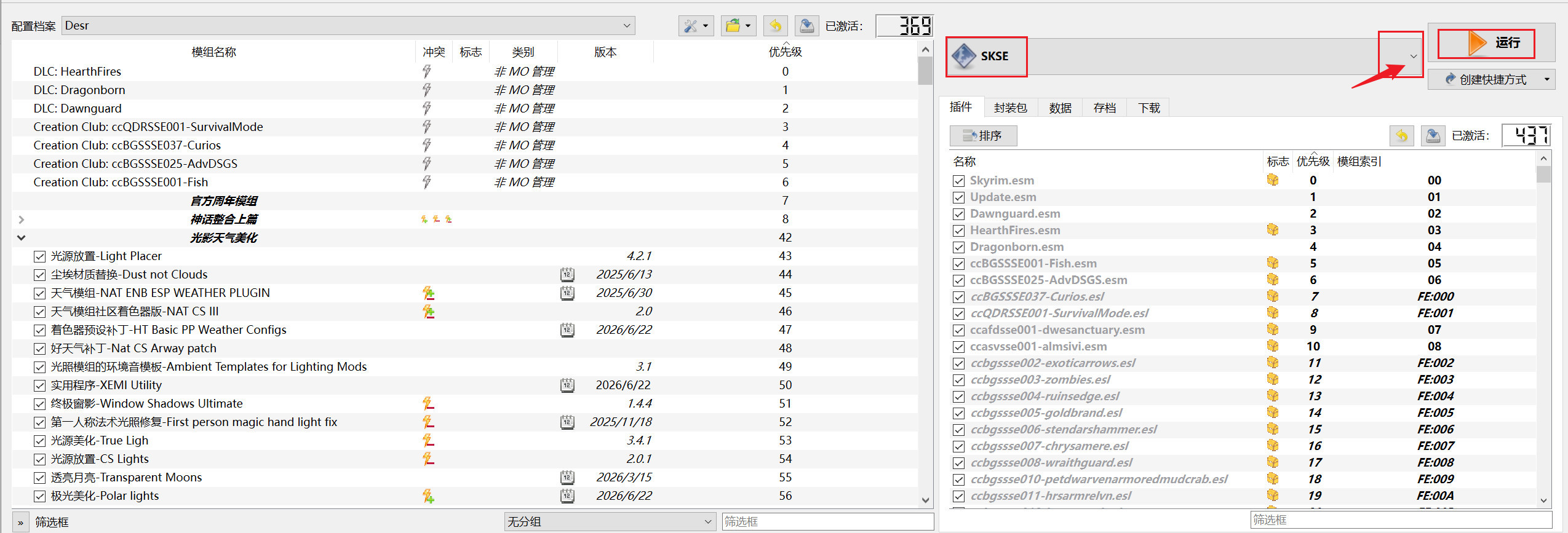This screenshot has height=533, width=1568.
Task: Click the plugin list restore backup icon
Action: click(x=1401, y=135)
